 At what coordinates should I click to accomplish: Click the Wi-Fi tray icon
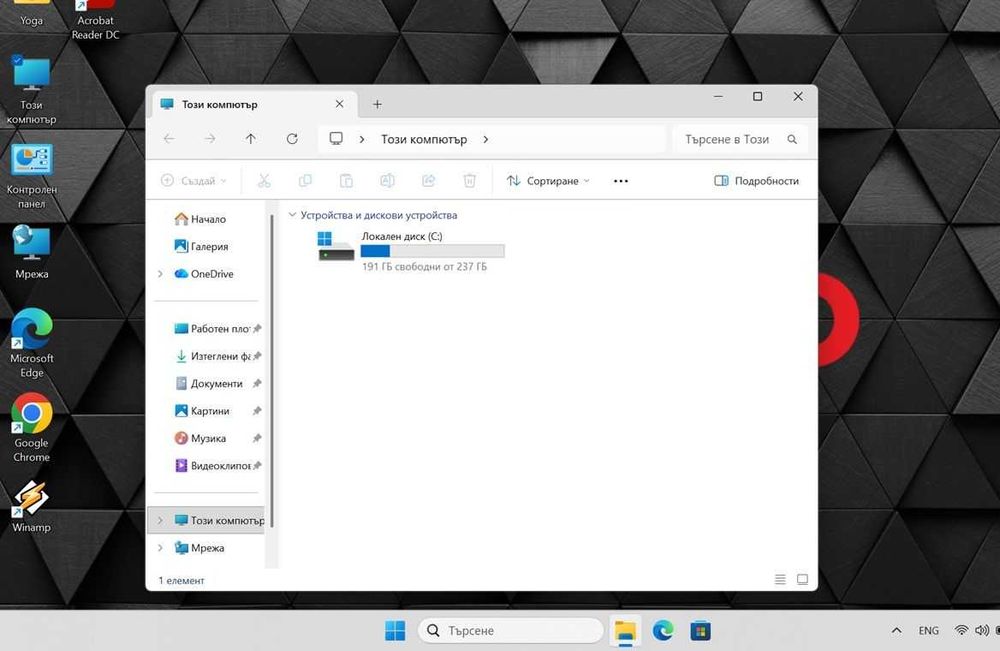pos(961,631)
